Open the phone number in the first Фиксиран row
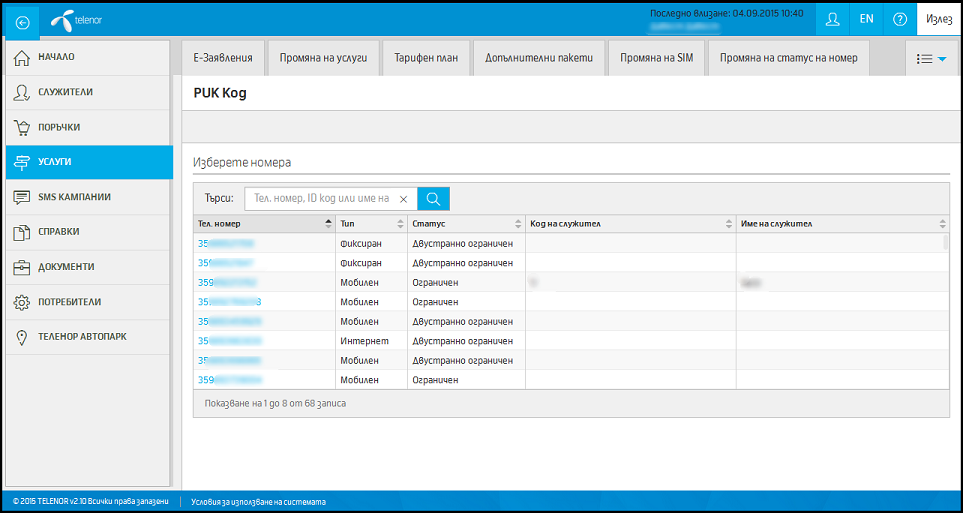The width and height of the screenshot is (963, 513). tap(226, 244)
